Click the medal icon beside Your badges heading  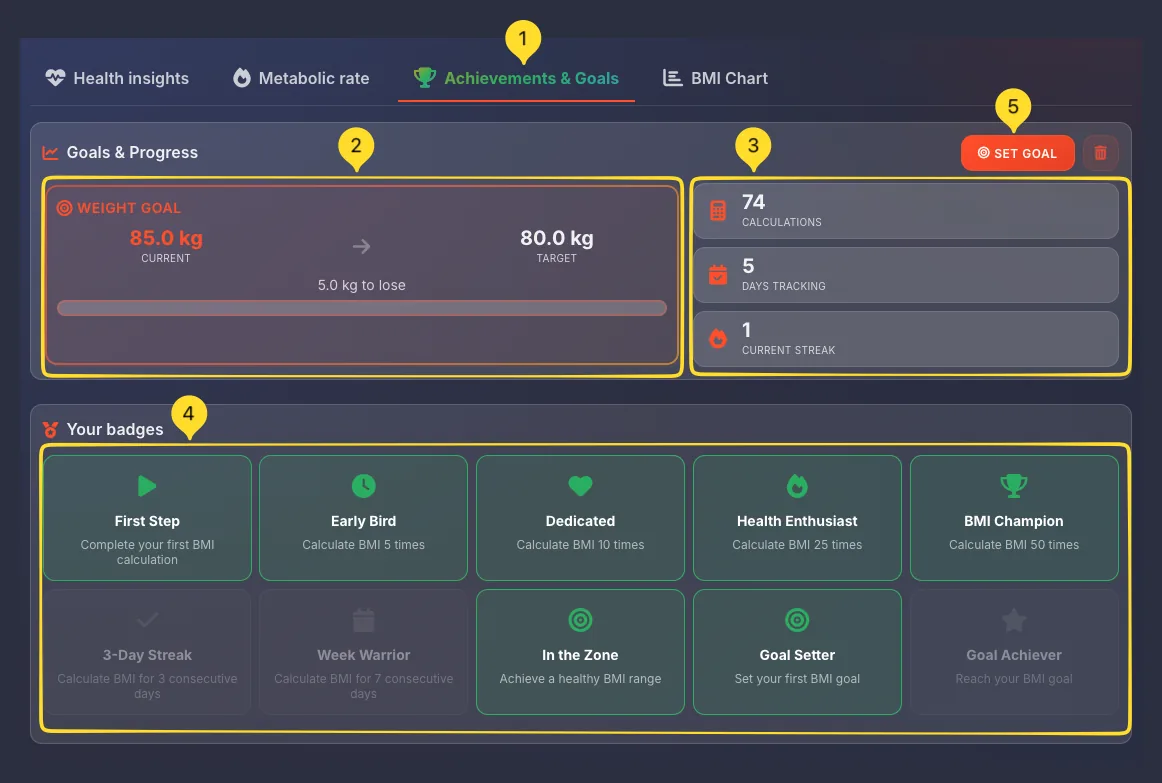(x=47, y=428)
